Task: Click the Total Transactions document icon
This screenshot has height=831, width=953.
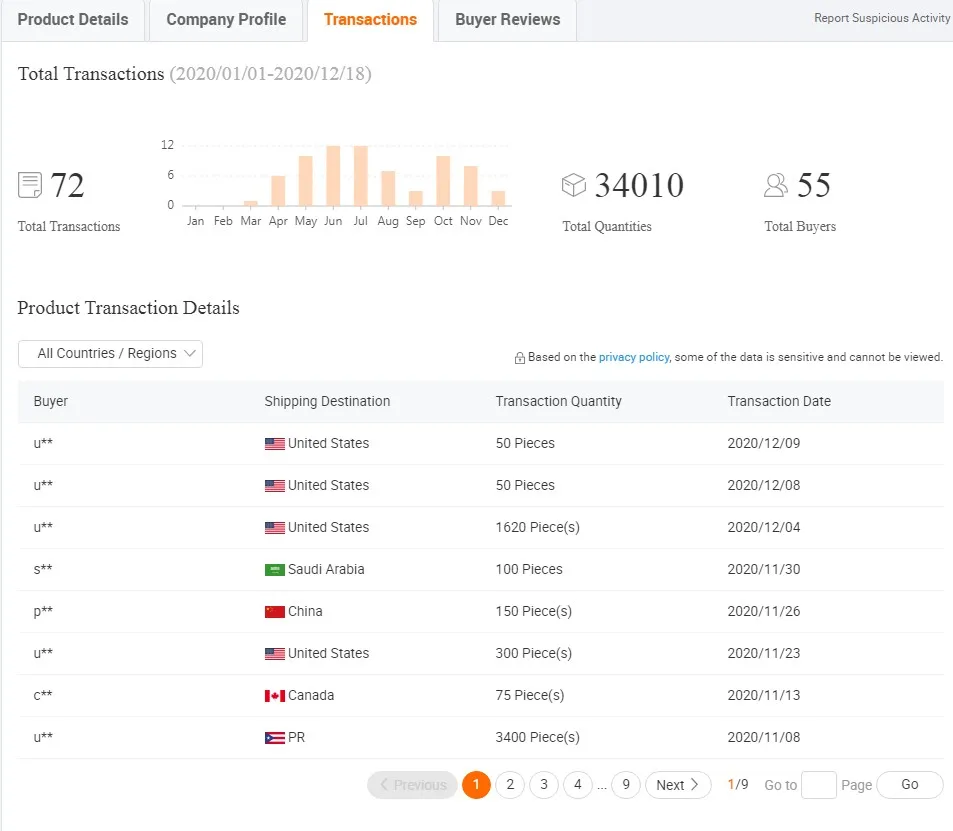Action: [x=30, y=185]
